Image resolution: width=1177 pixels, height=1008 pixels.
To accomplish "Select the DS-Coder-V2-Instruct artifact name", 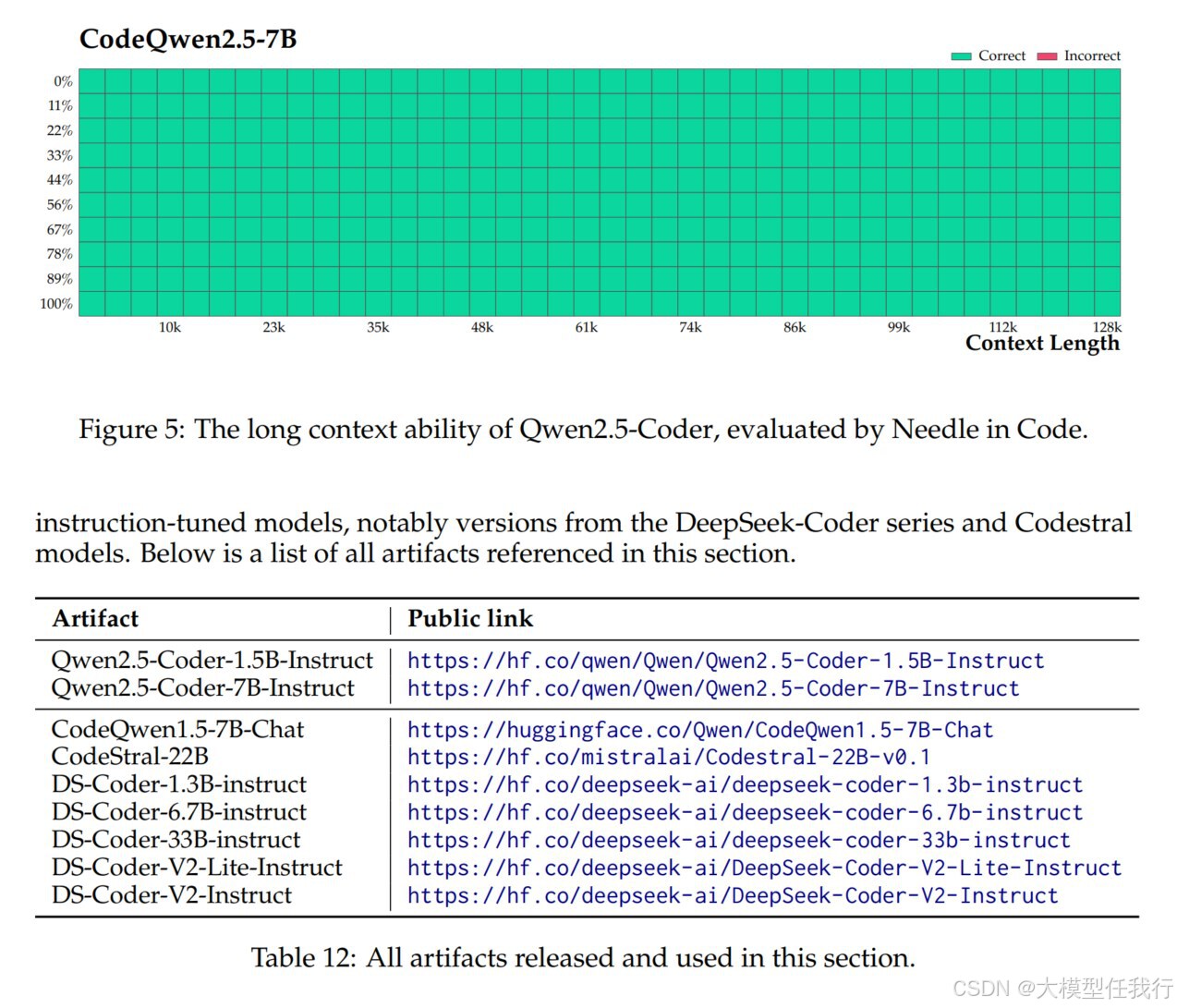I will (172, 895).
